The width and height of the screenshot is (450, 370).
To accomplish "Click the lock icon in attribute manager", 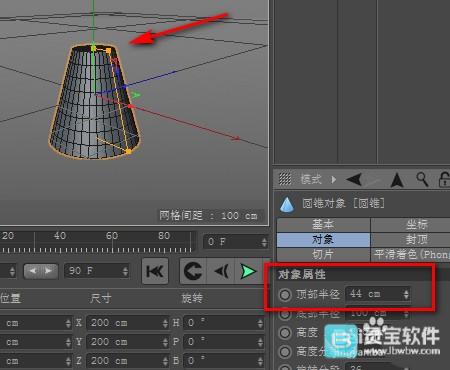I will (x=444, y=179).
